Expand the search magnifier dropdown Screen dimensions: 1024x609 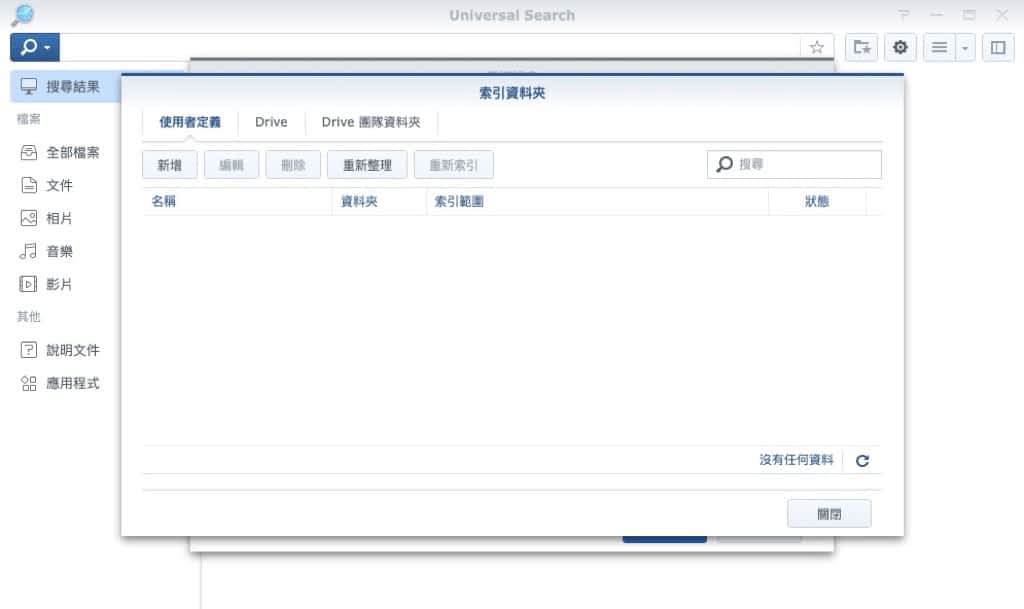pos(35,47)
